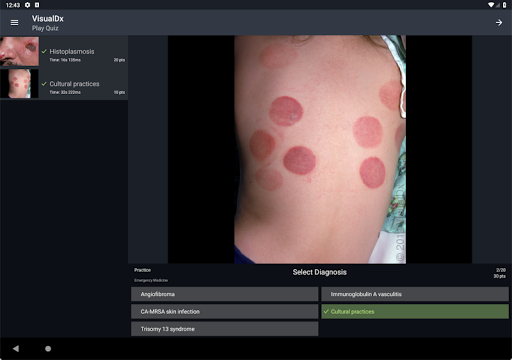The width and height of the screenshot is (512, 360).
Task: Click the 12:43 clock in status bar
Action: click(x=13, y=5)
